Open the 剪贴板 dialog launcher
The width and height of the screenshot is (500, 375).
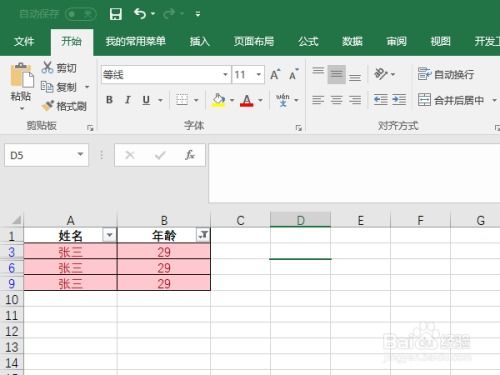coord(90,128)
